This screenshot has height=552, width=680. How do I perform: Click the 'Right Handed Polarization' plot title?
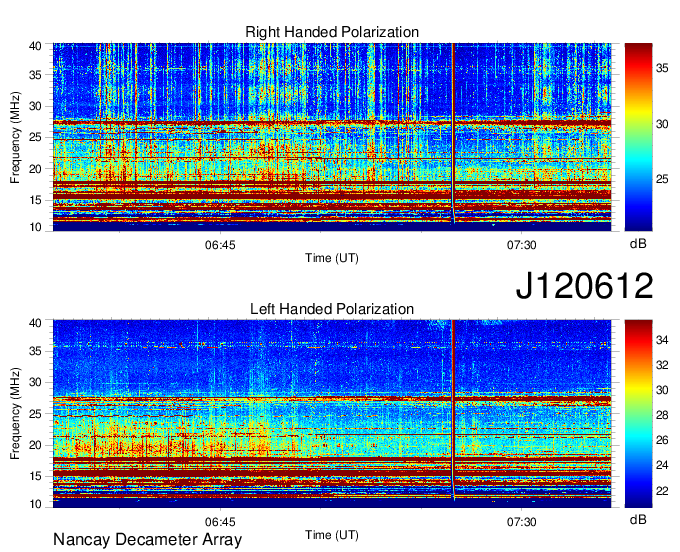[332, 32]
